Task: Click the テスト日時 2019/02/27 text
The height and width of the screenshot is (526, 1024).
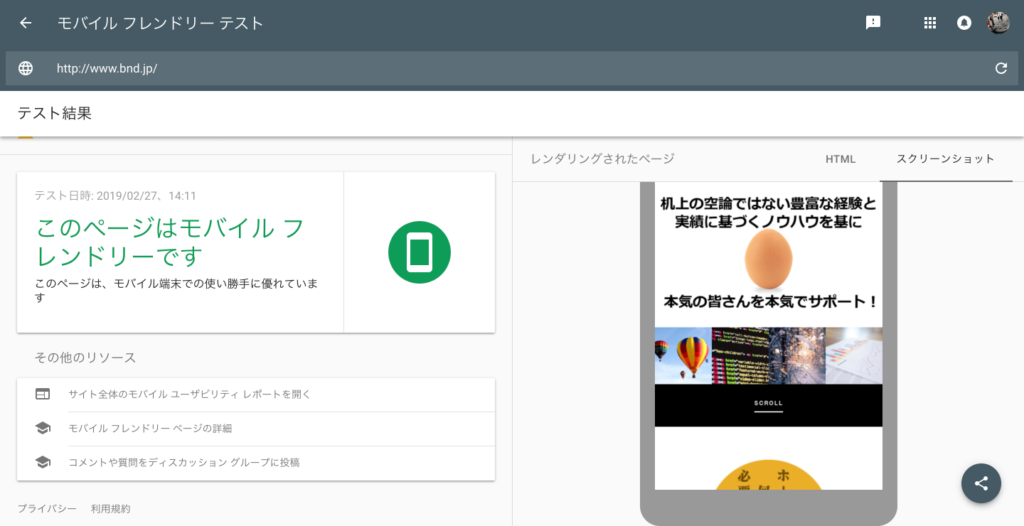Action: [115, 195]
